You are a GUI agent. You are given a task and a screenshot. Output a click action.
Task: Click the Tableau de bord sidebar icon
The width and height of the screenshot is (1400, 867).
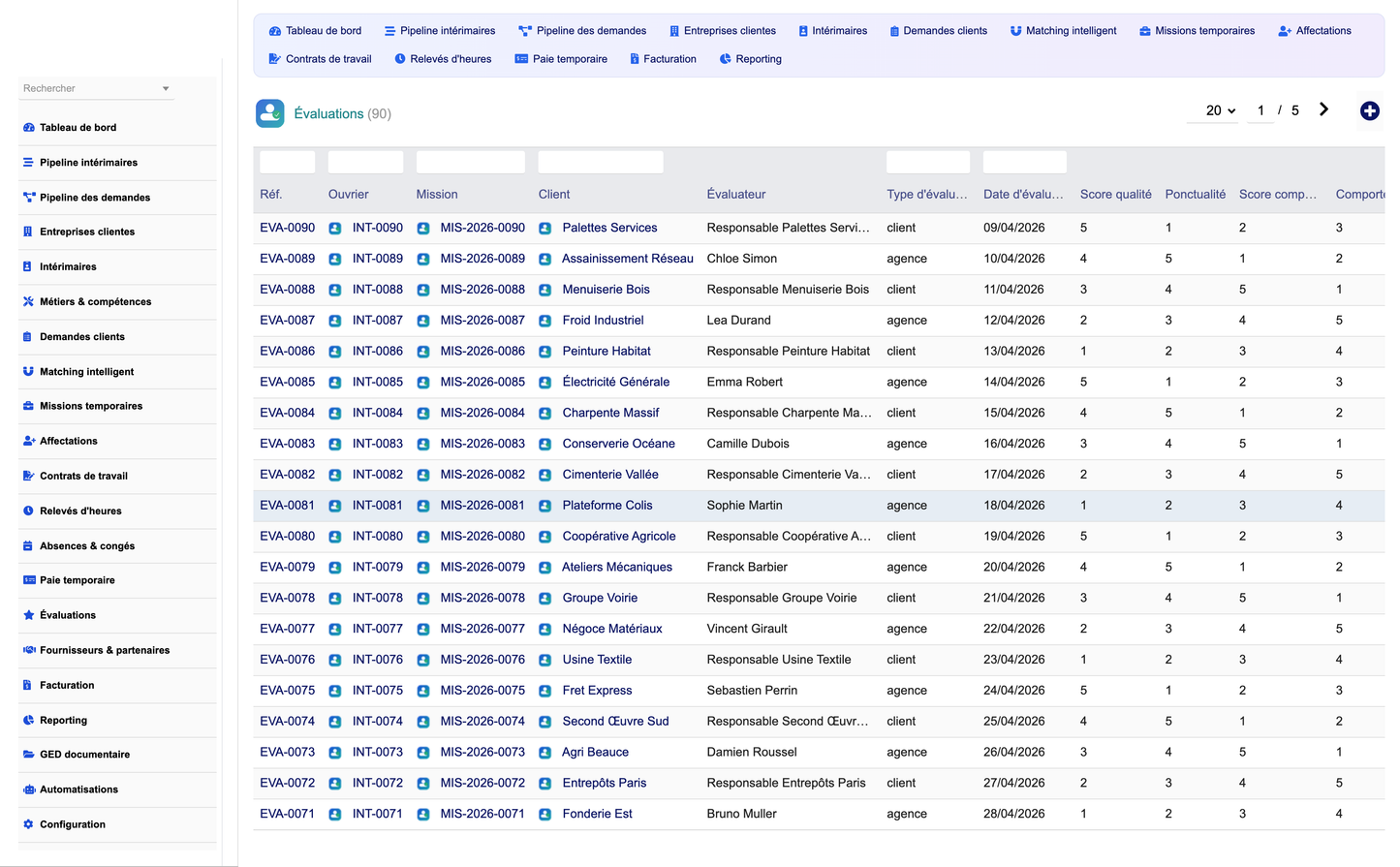click(29, 127)
